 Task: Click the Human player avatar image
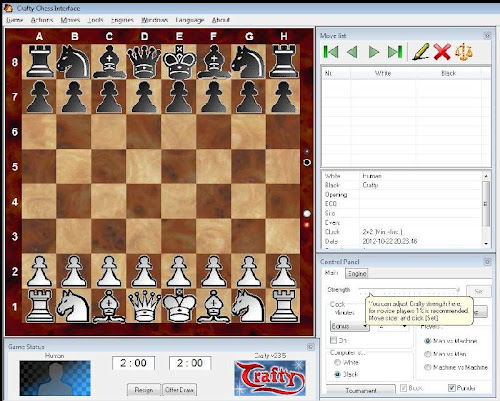tap(55, 378)
